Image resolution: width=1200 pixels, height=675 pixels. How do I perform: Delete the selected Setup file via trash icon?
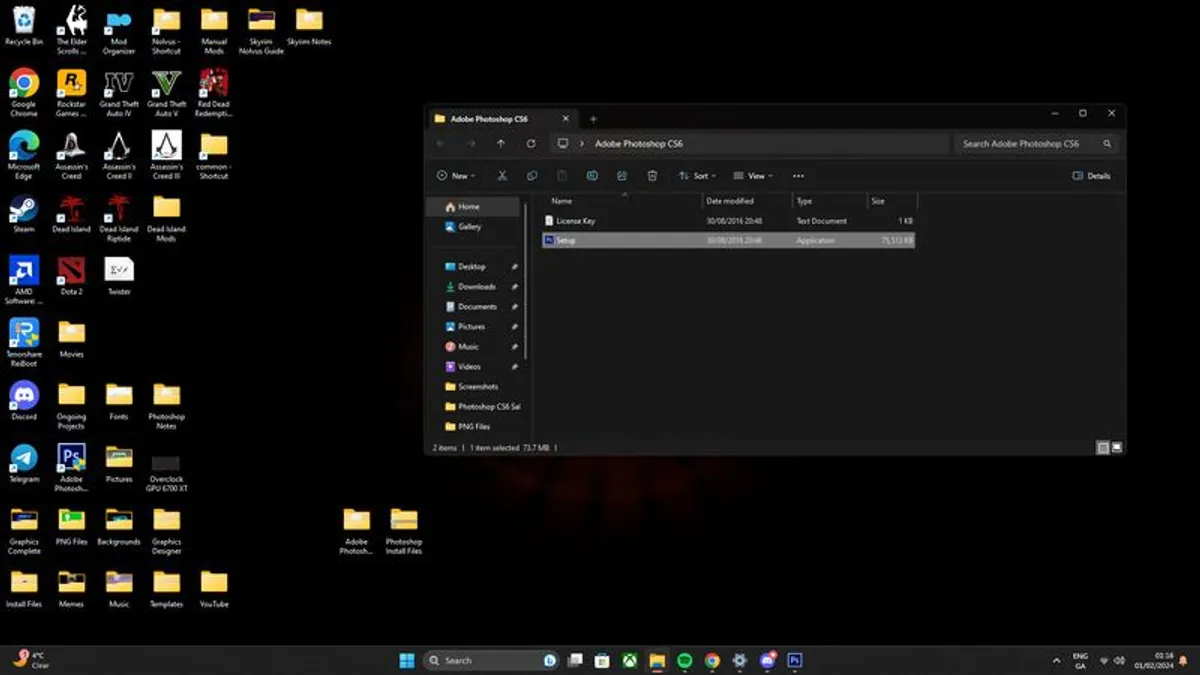pyautogui.click(x=653, y=175)
